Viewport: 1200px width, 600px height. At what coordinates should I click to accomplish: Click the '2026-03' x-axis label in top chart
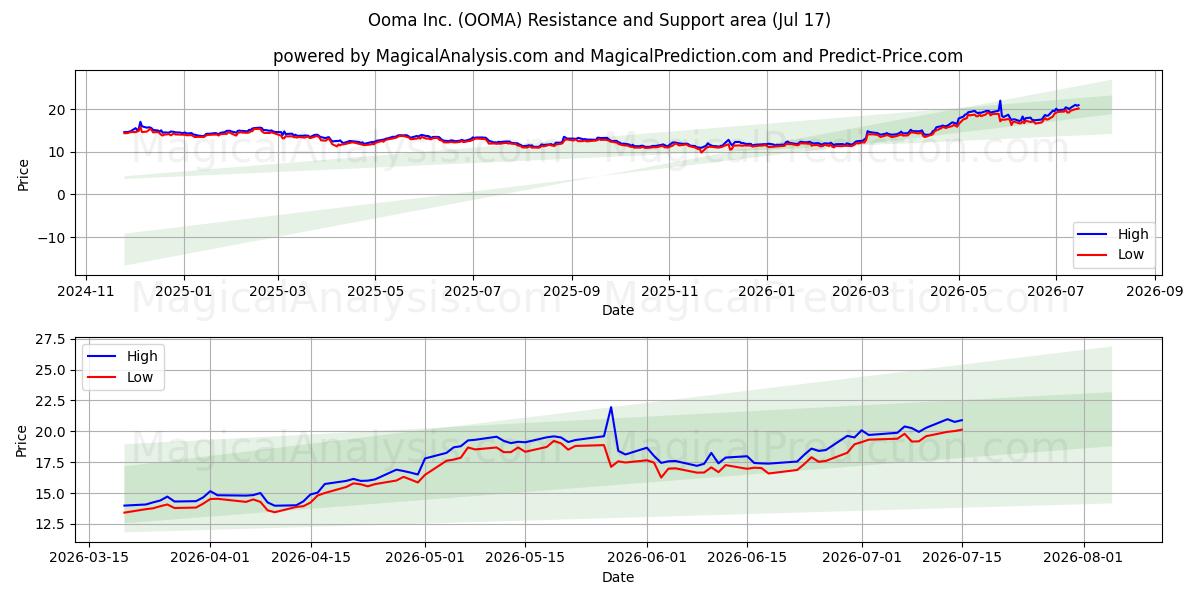(861, 292)
